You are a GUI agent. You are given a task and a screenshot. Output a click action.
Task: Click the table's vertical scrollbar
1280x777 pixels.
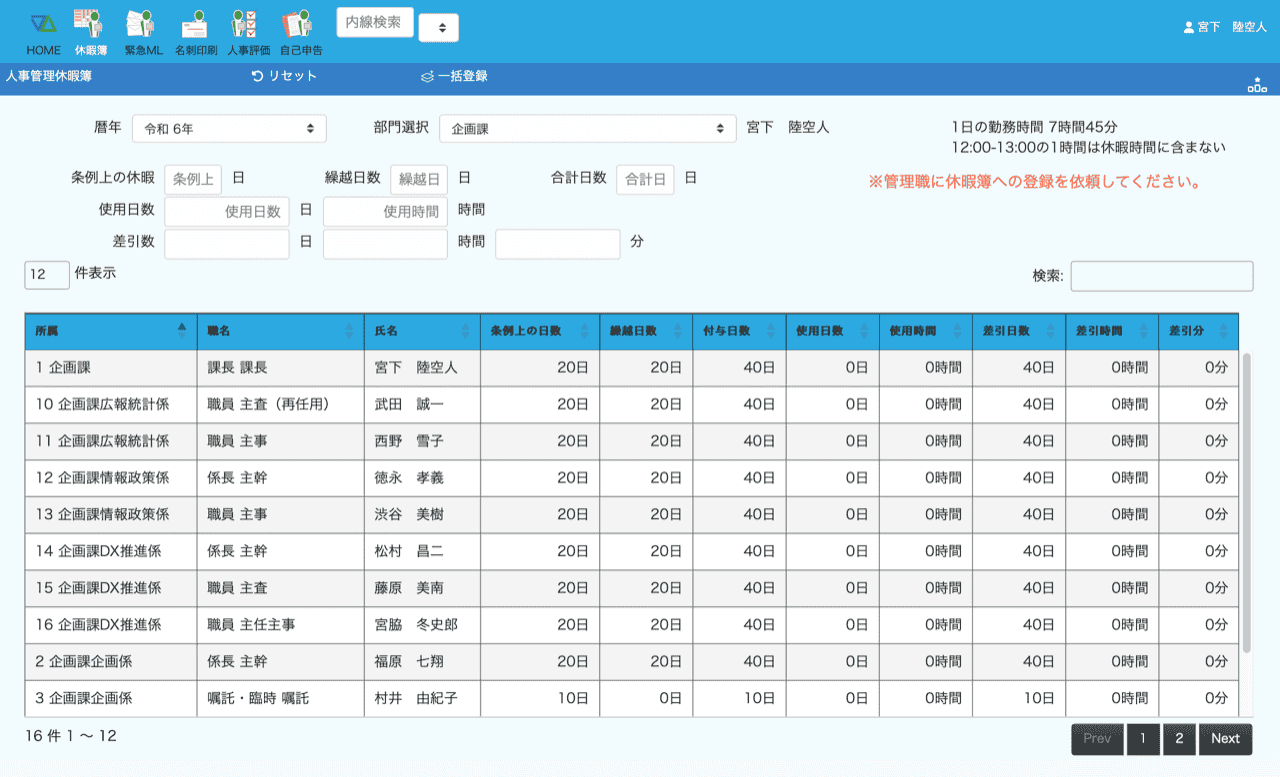click(x=1246, y=500)
